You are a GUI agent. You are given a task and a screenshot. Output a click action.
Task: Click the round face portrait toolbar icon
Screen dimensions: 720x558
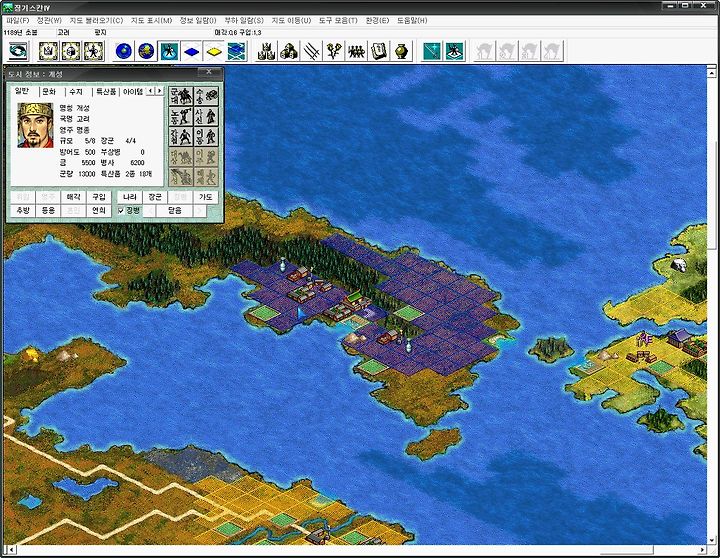click(x=71, y=51)
